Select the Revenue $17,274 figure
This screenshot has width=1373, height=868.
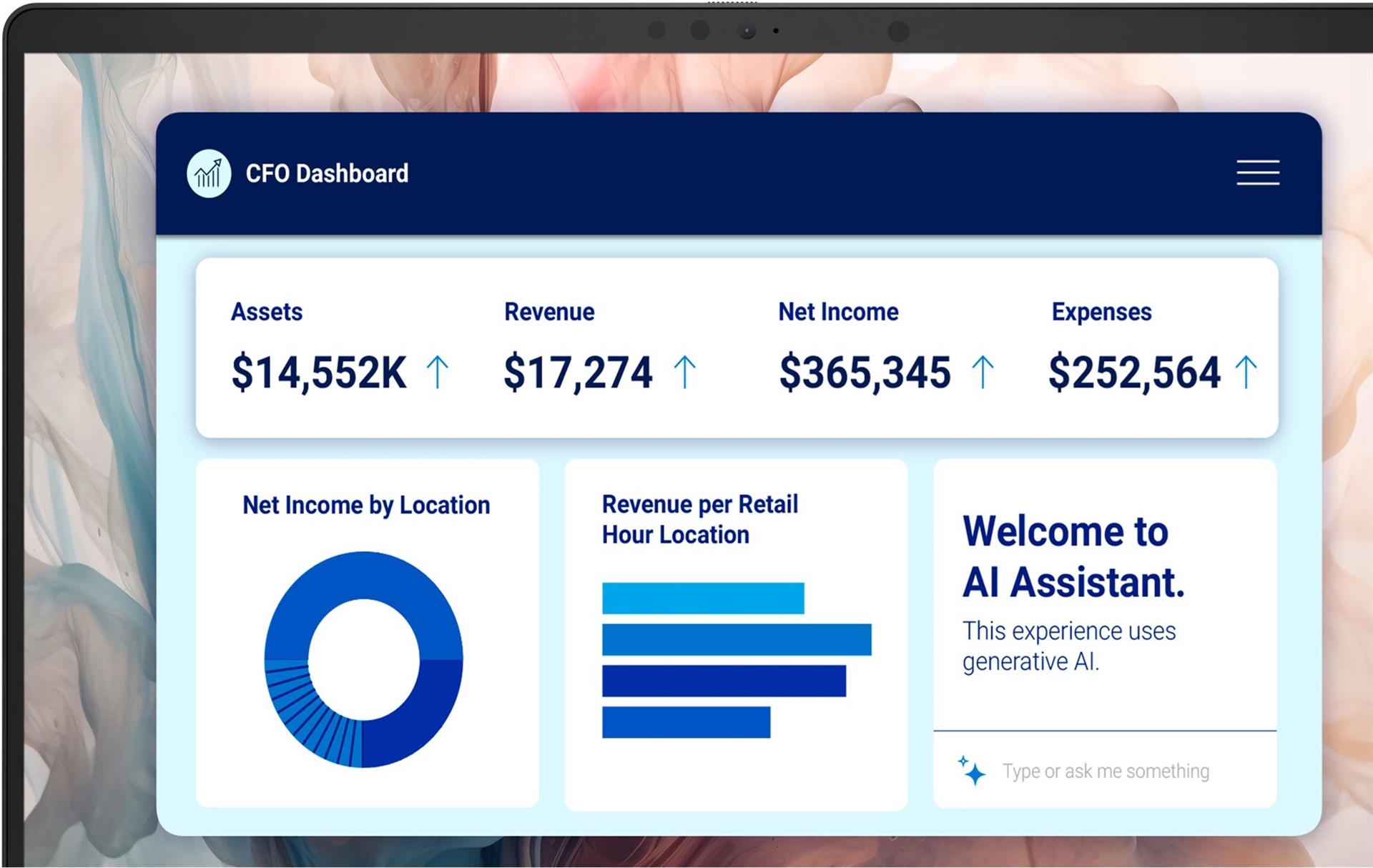[x=578, y=373]
